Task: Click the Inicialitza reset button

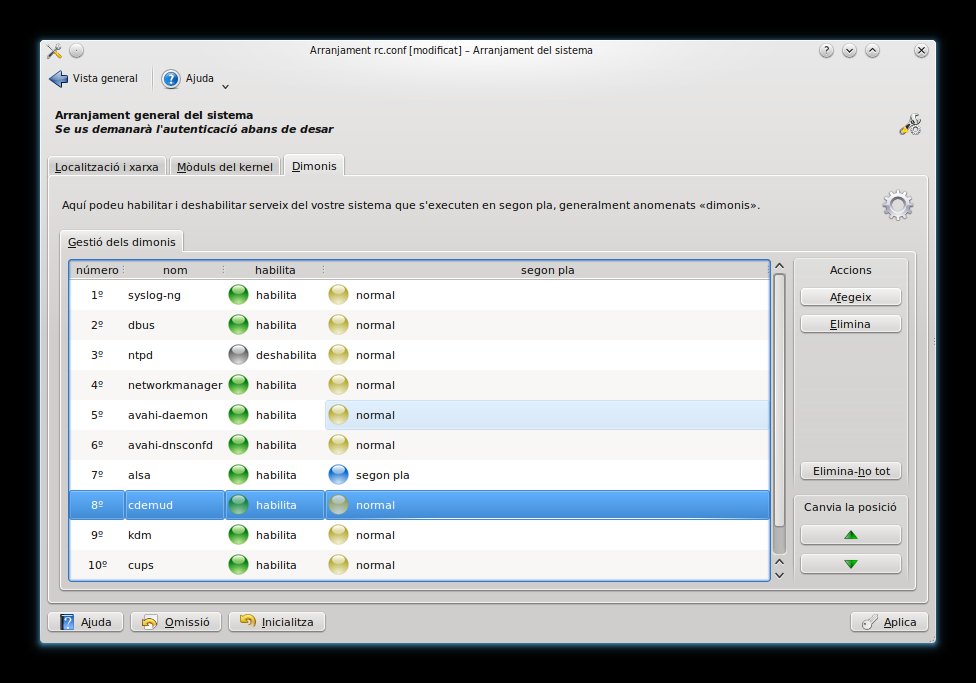Action: pyautogui.click(x=277, y=622)
